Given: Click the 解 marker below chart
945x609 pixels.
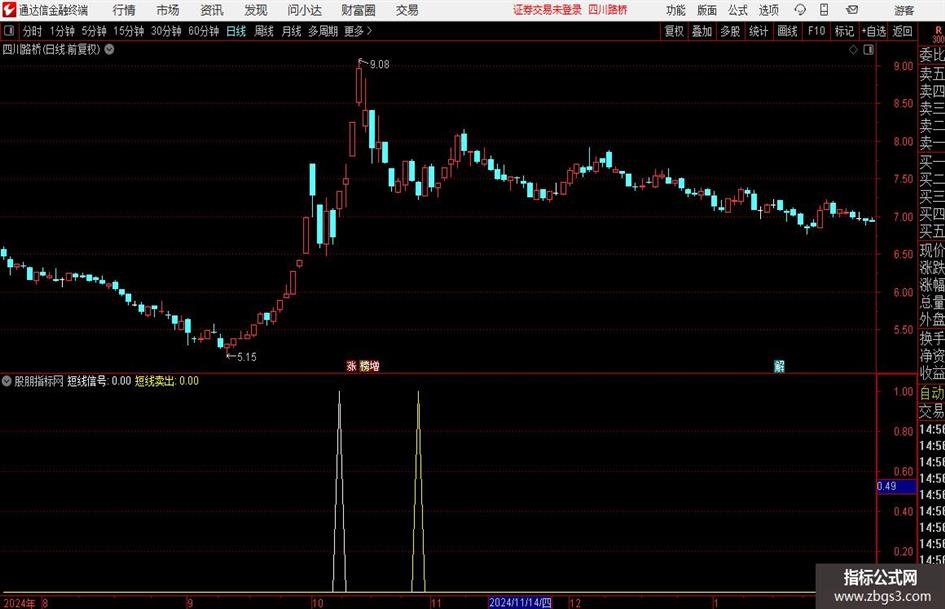Looking at the screenshot, I should click(x=779, y=366).
